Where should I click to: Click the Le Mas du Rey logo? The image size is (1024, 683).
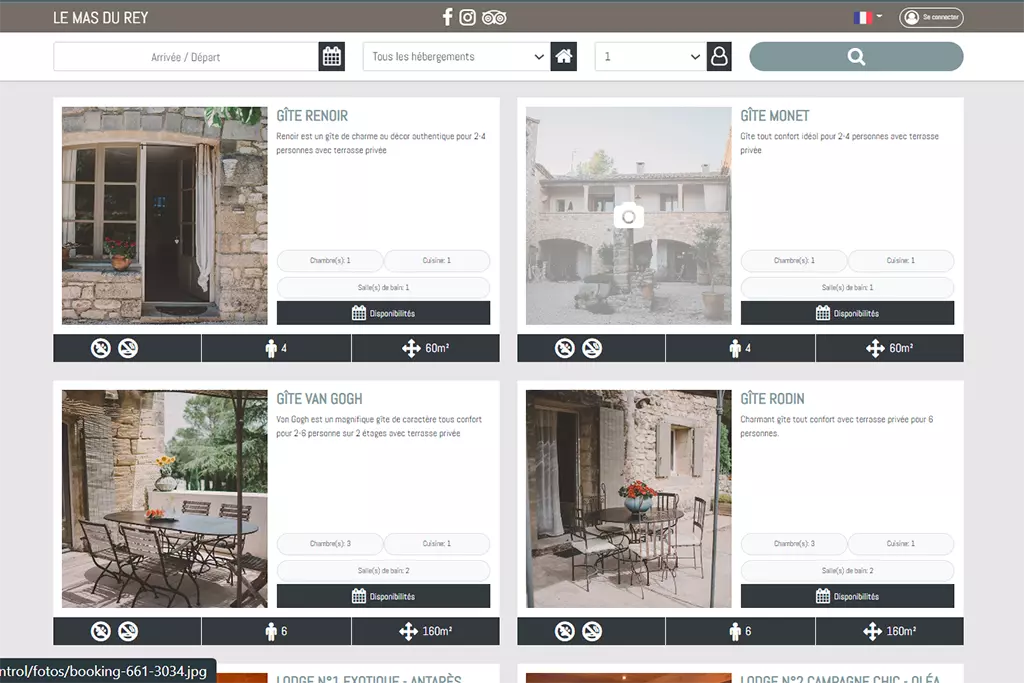(x=101, y=18)
